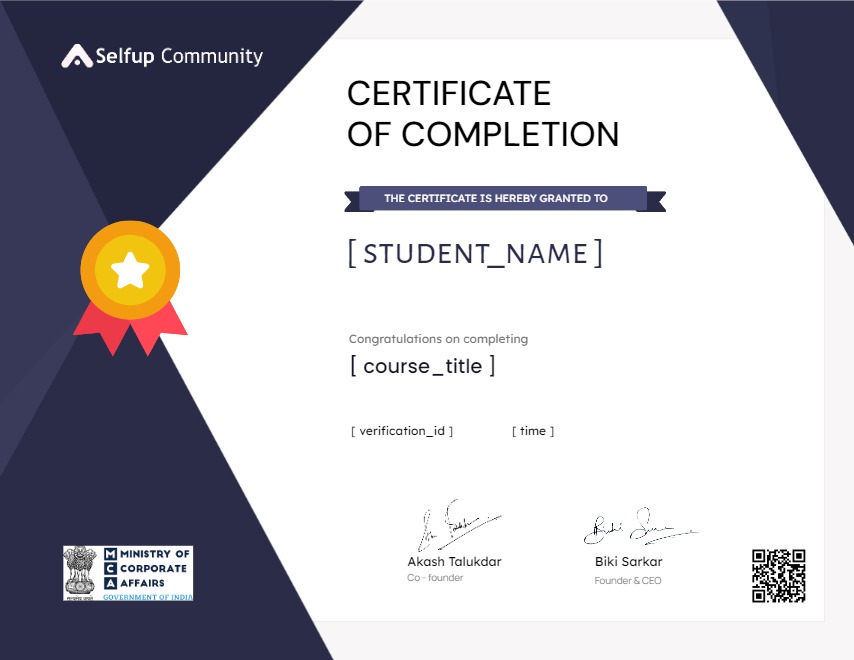Click the [ time ] placeholder
Screen dimensions: 854x660
click(533, 431)
